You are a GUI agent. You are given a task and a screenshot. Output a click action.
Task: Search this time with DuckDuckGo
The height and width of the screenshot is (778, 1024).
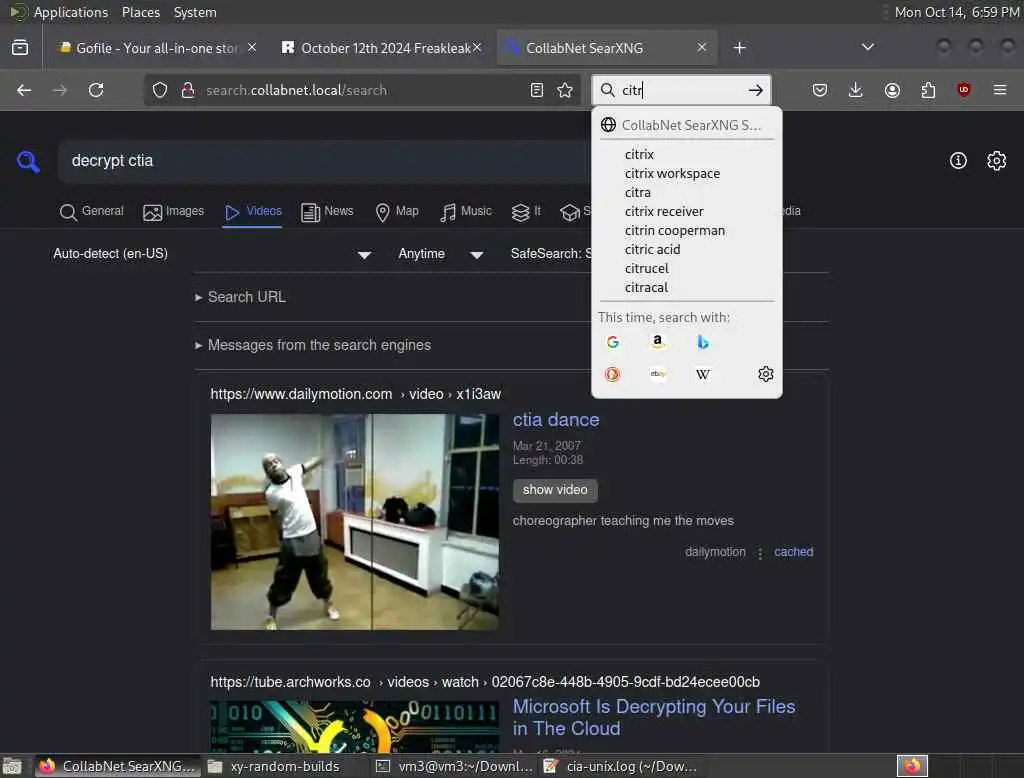[613, 374]
